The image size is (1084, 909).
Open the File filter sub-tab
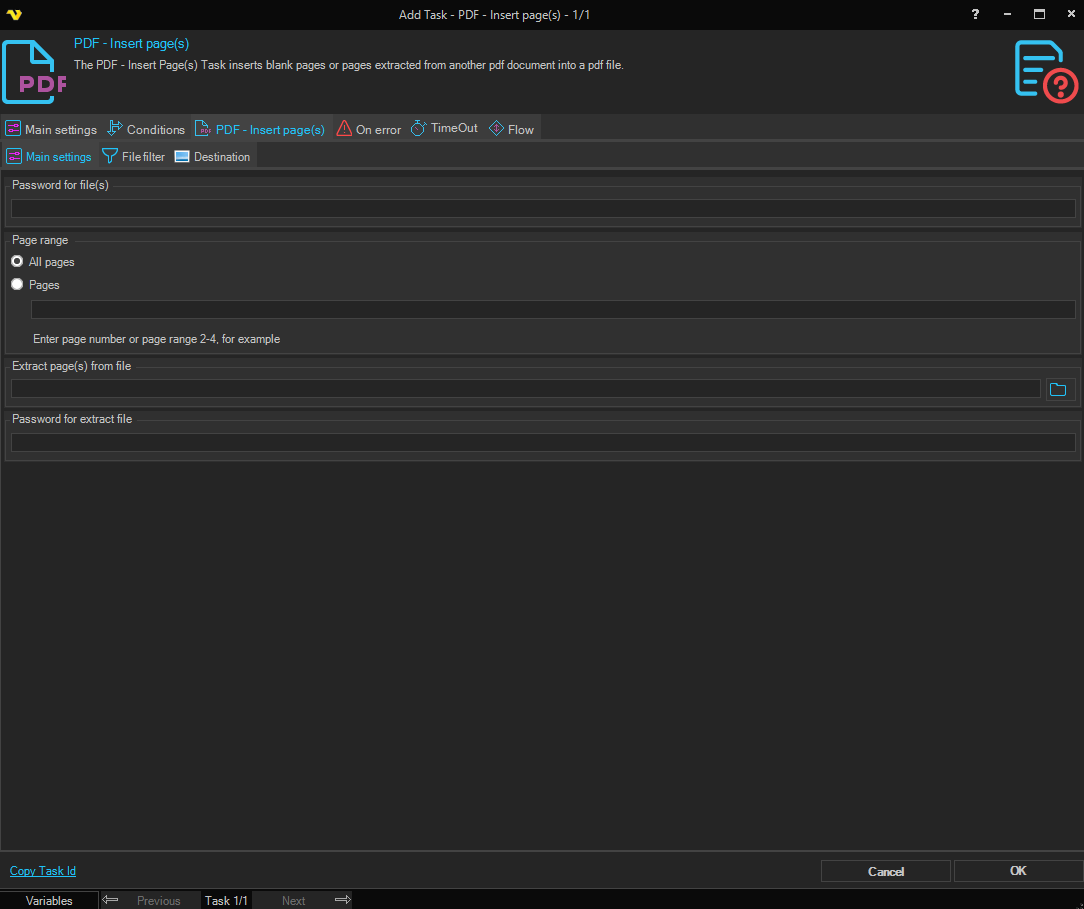pos(134,157)
